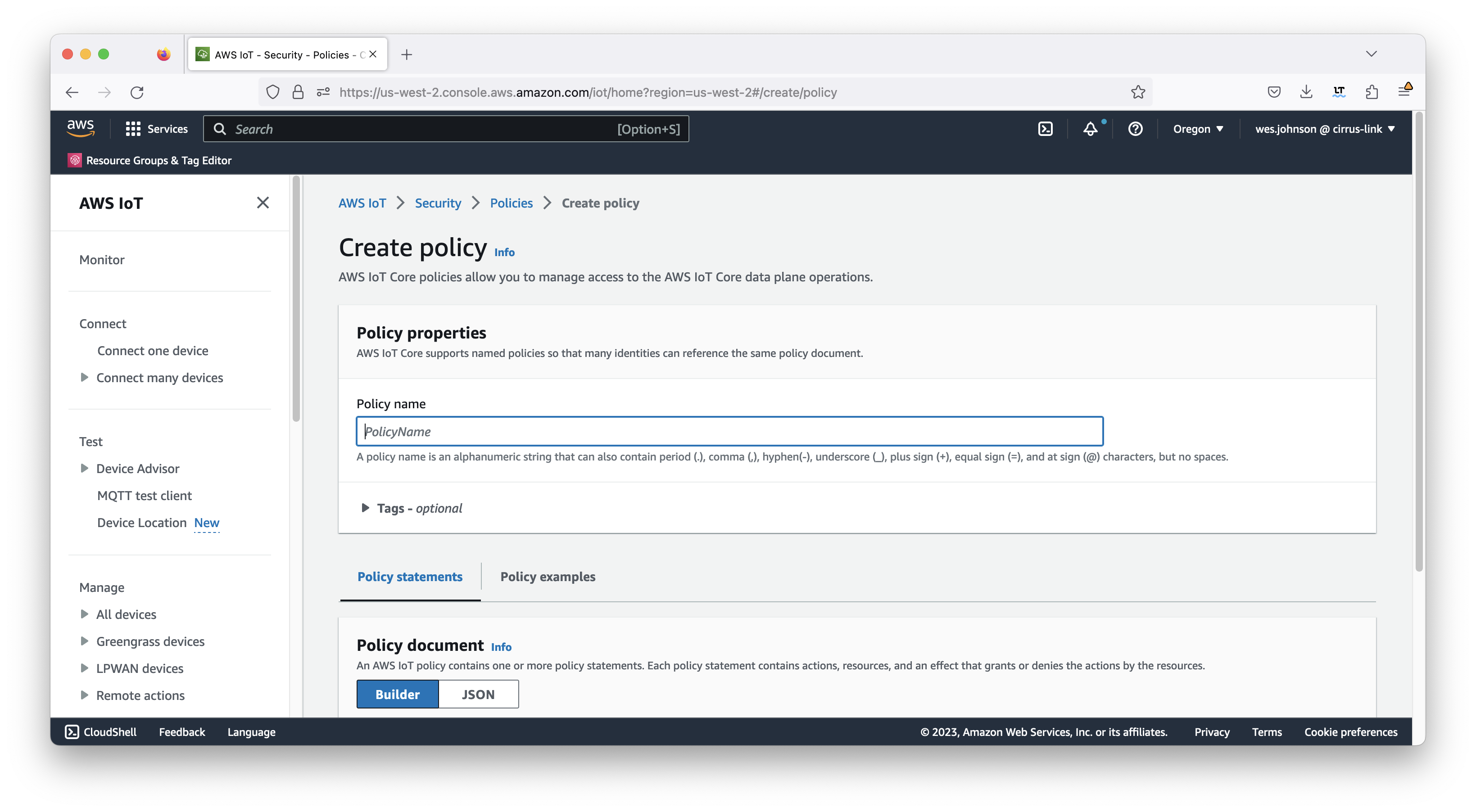This screenshot has height=812, width=1476.
Task: Open Connect one device
Action: [x=152, y=351]
